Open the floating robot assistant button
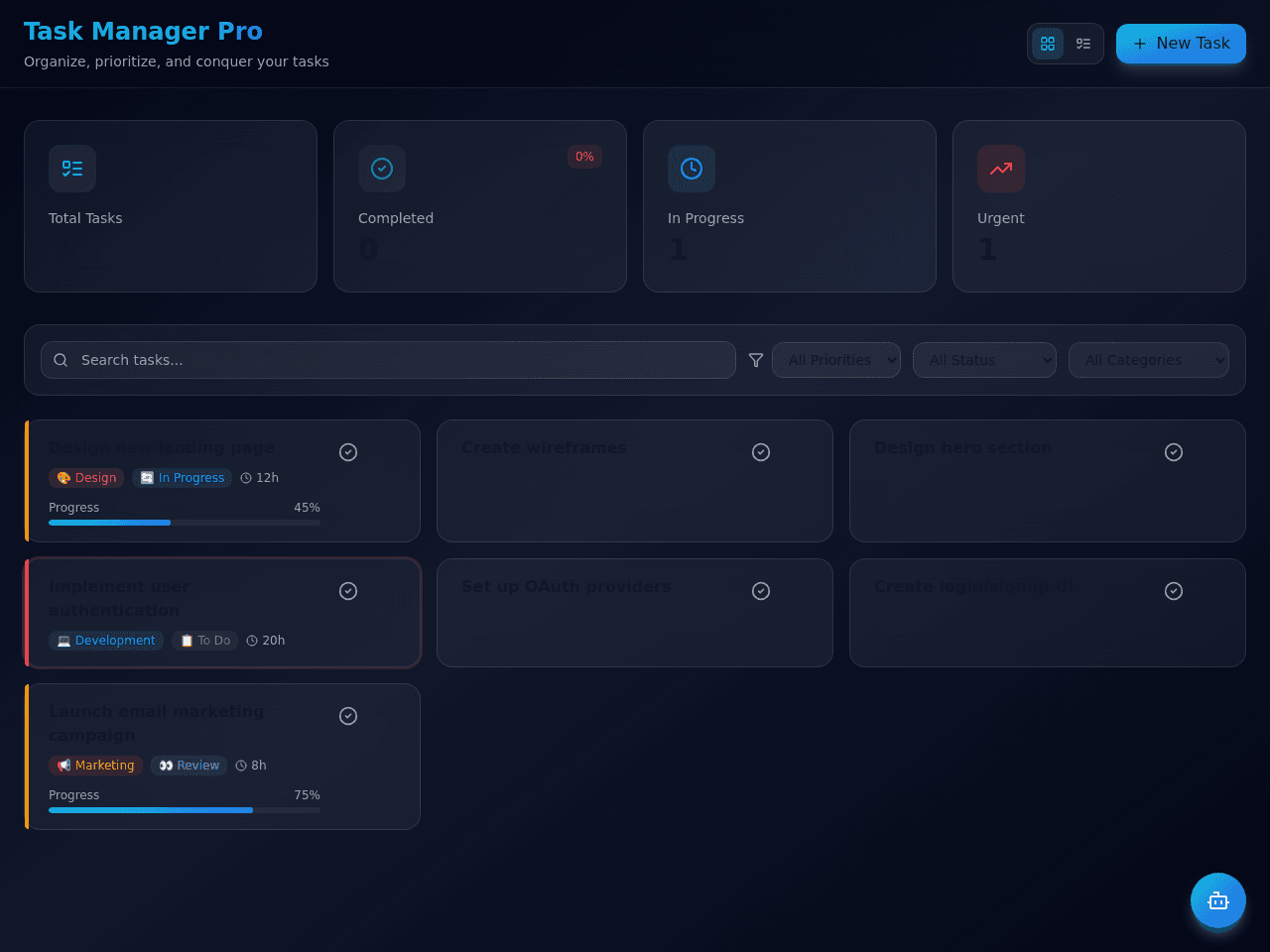This screenshot has height=952, width=1270. [1218, 900]
